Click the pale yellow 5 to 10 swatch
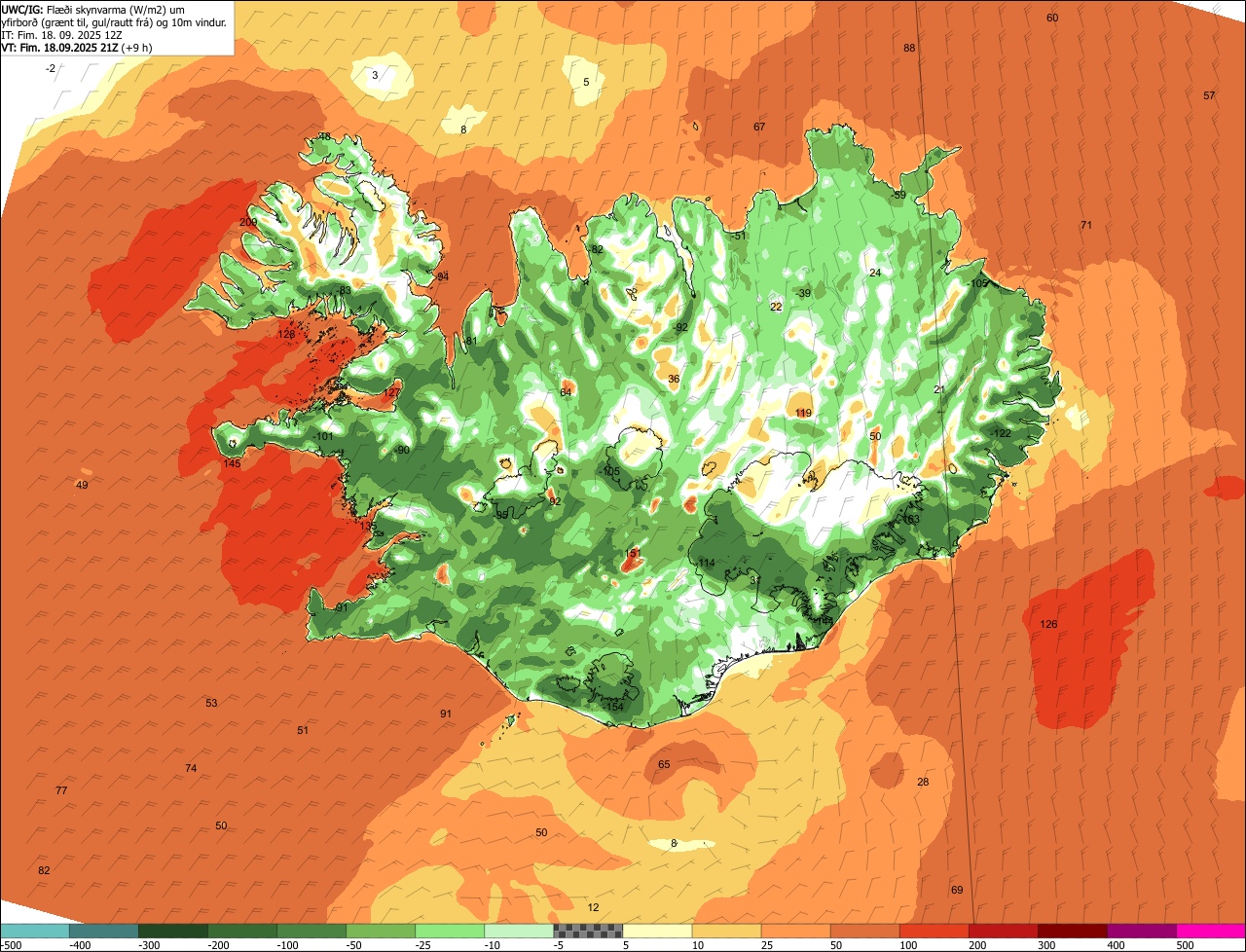 pyautogui.click(x=657, y=931)
